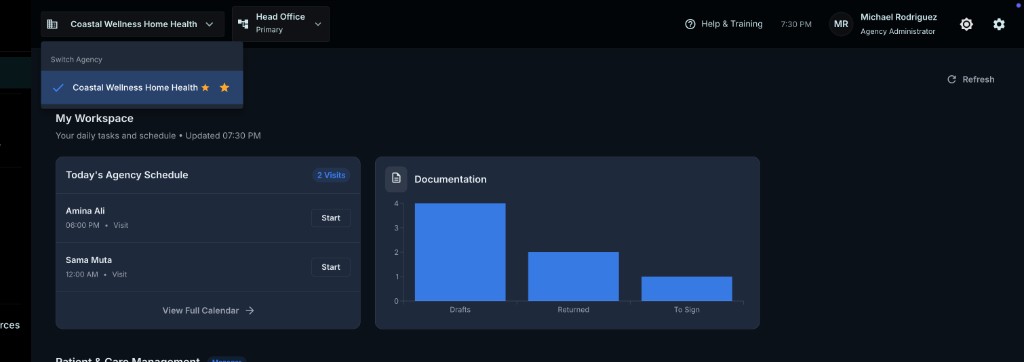Click the Amina Ali name
The height and width of the screenshot is (362, 1024).
(x=85, y=211)
